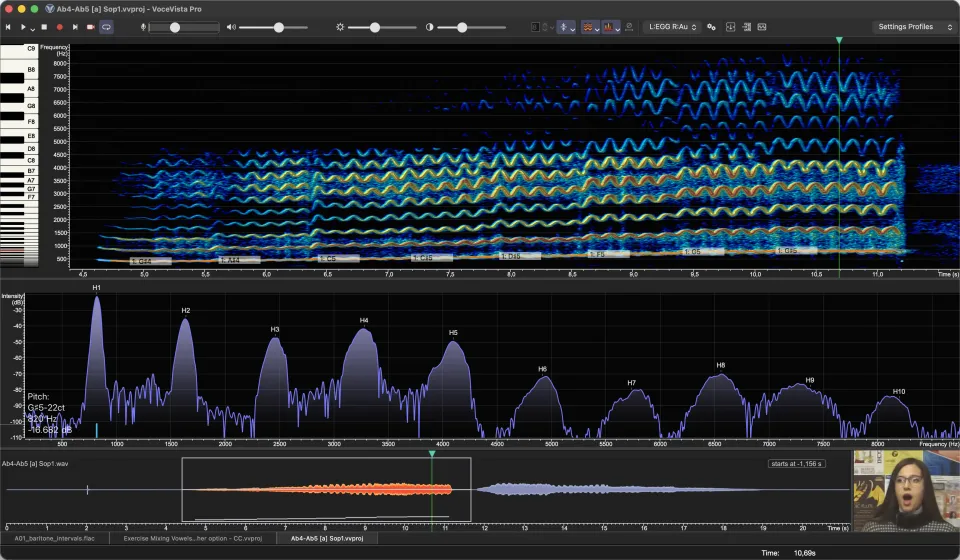960x560 pixels.
Task: Open the spectrum view options arrow
Action: (618, 29)
